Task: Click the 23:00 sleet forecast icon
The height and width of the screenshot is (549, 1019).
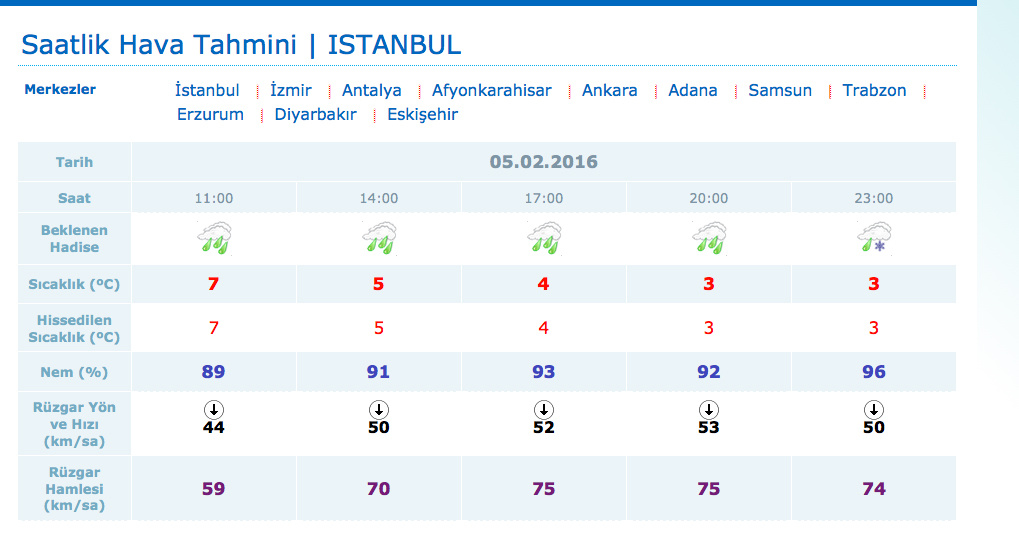Action: coord(873,238)
